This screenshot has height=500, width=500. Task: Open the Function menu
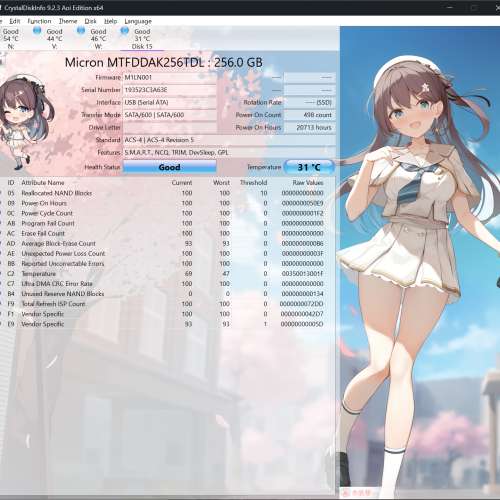coord(39,21)
